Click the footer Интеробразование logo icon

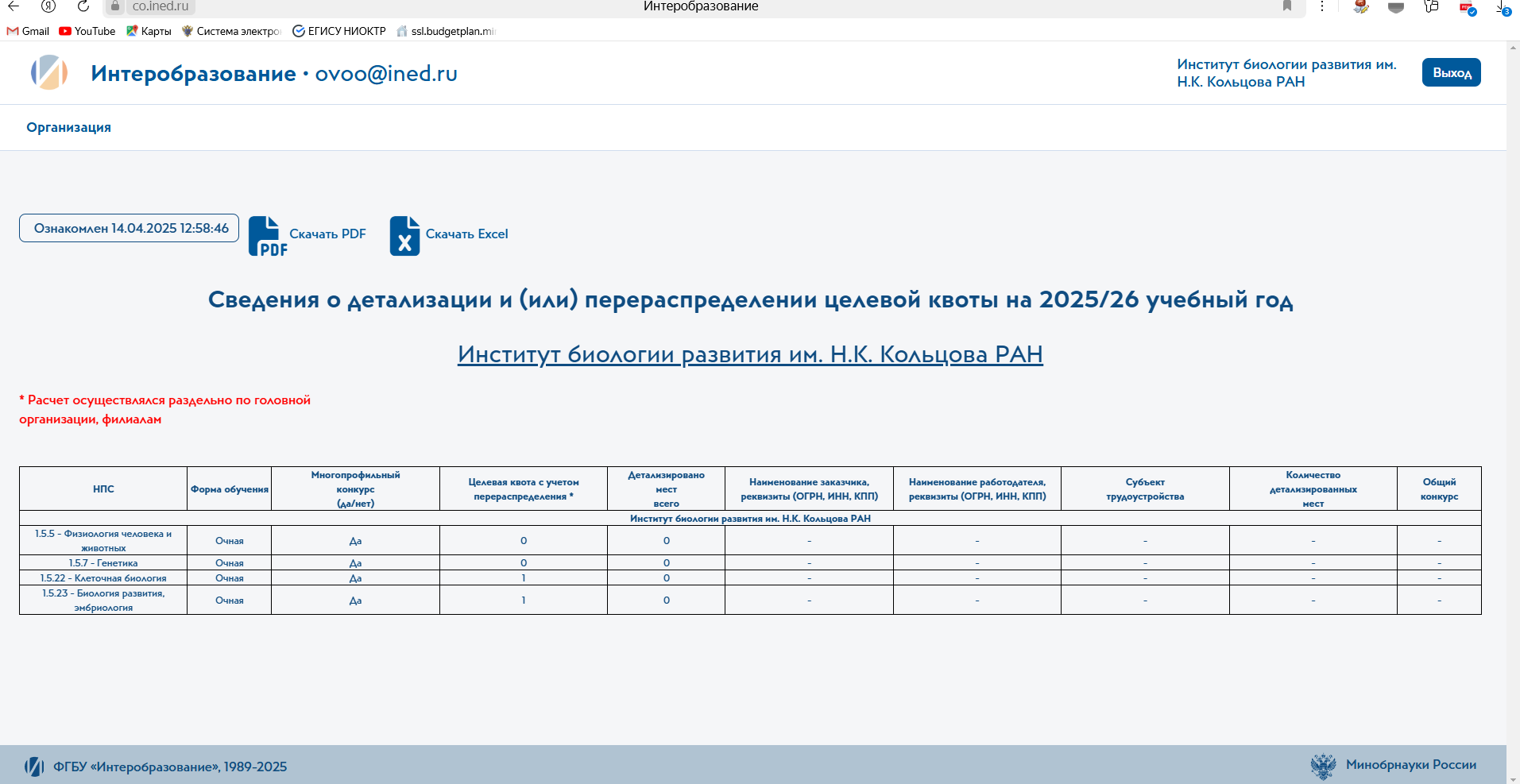point(34,767)
